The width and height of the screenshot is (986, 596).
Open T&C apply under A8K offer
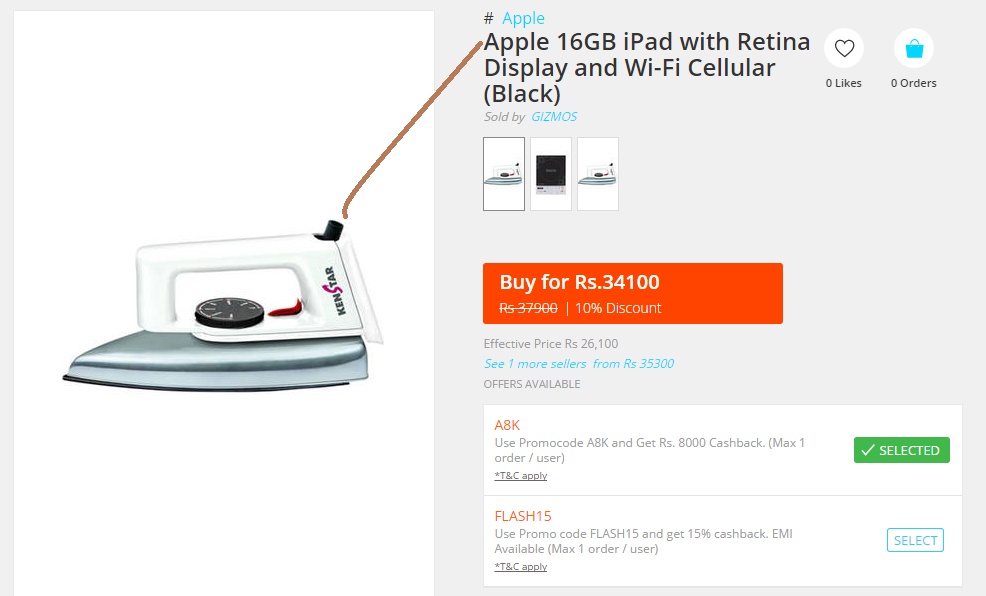click(521, 476)
